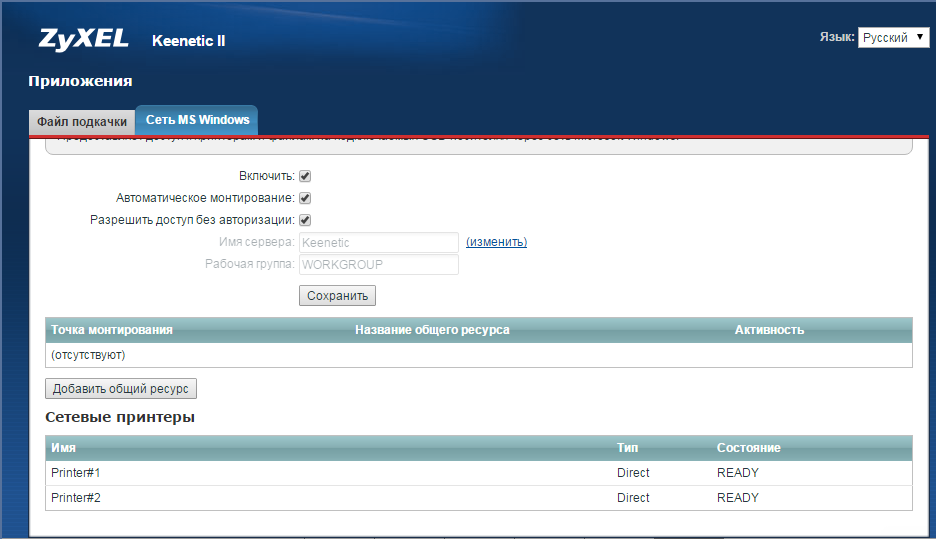Click the Точка монтирования column header
Screen dimensions: 936x539
tap(112, 330)
